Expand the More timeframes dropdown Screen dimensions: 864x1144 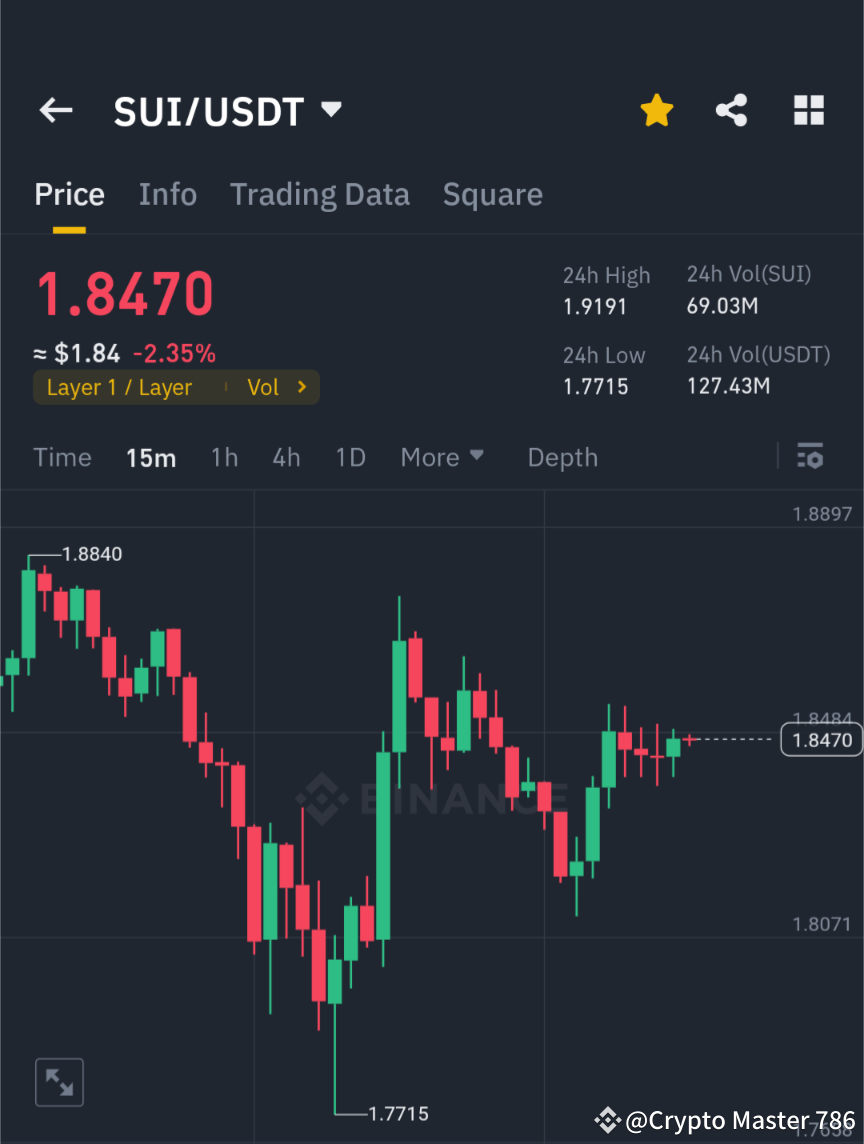coord(441,457)
